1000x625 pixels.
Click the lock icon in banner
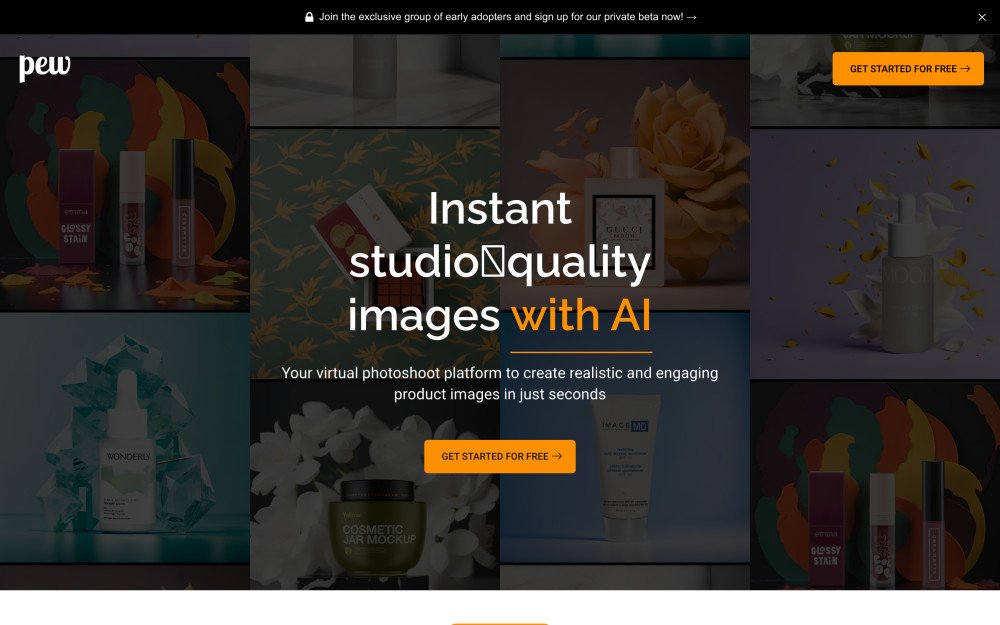pos(309,17)
